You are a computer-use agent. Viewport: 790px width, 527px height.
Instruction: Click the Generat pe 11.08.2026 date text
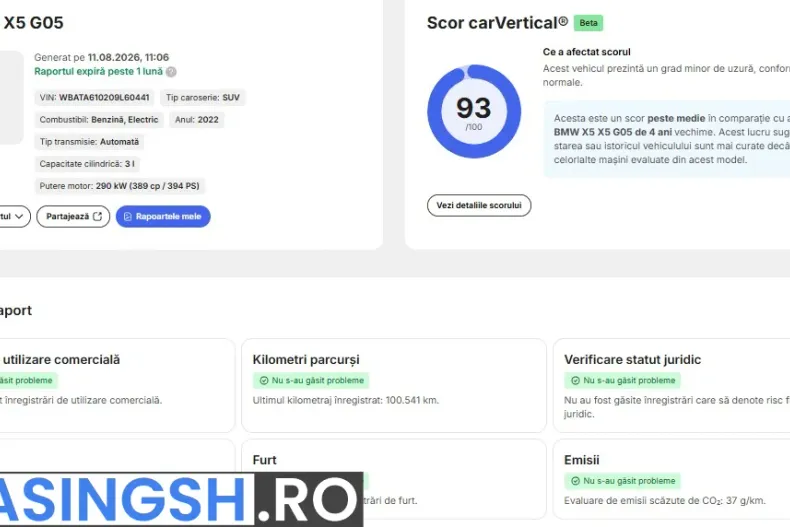pyautogui.click(x=101, y=57)
